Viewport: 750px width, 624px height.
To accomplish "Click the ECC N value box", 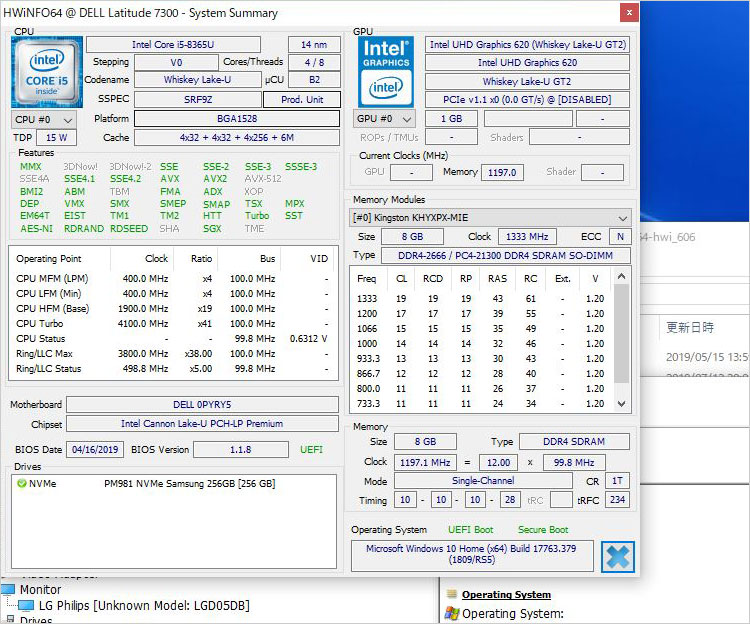I will tap(620, 236).
